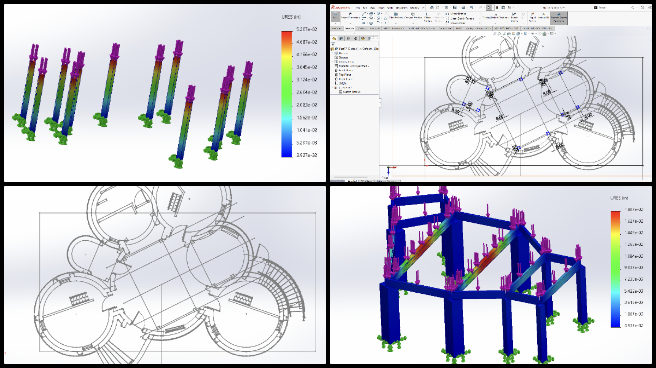656x368 pixels.
Task: Select the Material entry in feature tree
Action: tap(353, 66)
